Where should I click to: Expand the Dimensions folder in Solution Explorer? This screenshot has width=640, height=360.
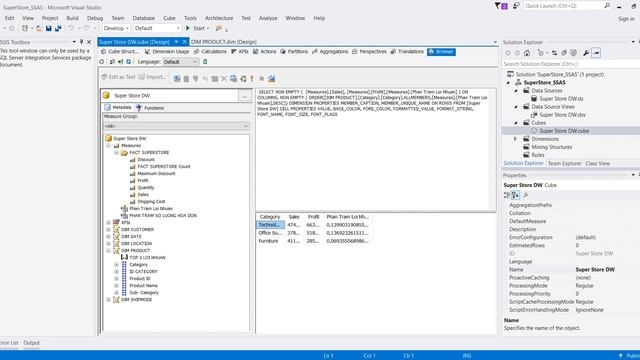tap(516, 139)
